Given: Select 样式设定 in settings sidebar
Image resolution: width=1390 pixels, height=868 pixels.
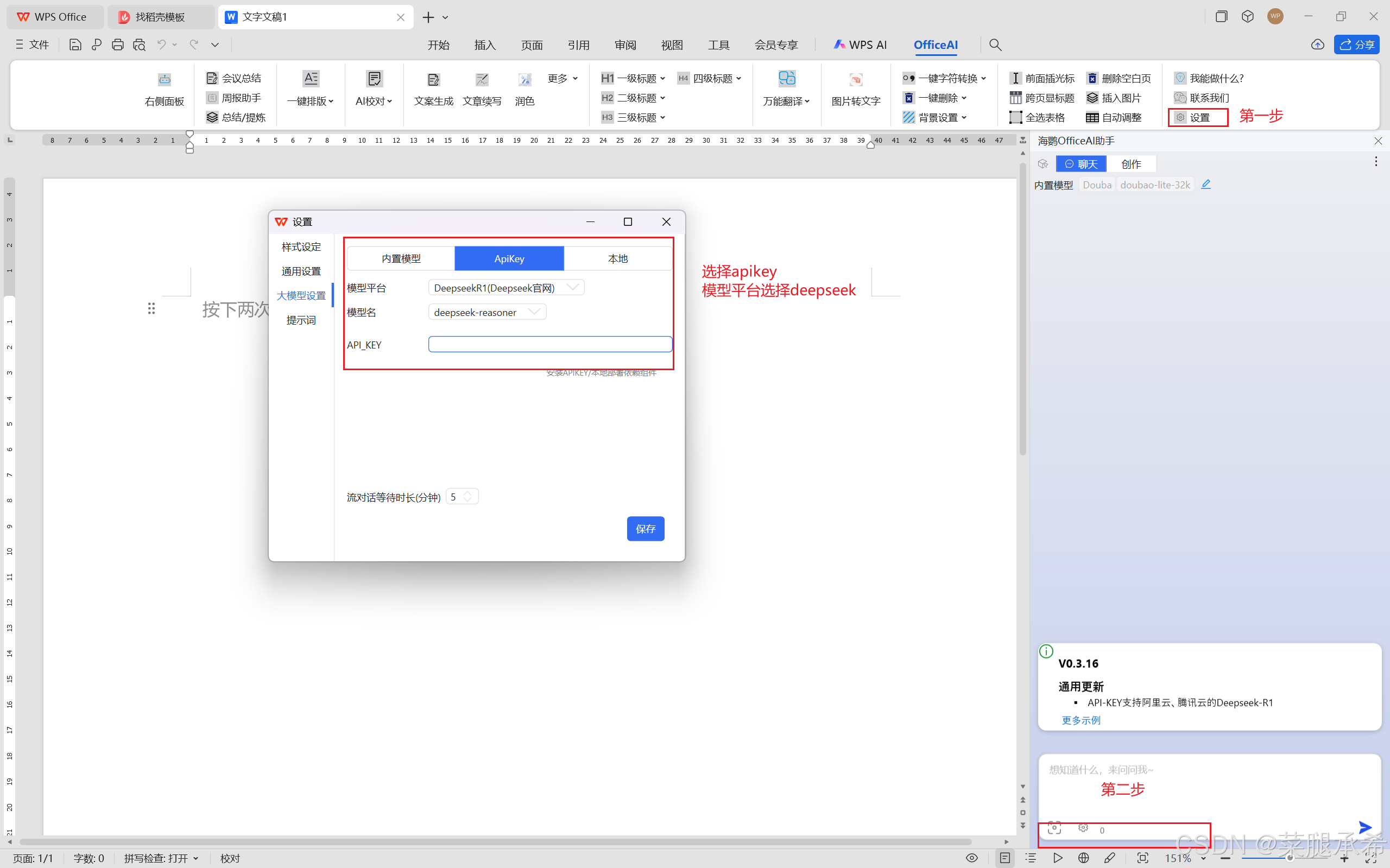Looking at the screenshot, I should coord(301,247).
